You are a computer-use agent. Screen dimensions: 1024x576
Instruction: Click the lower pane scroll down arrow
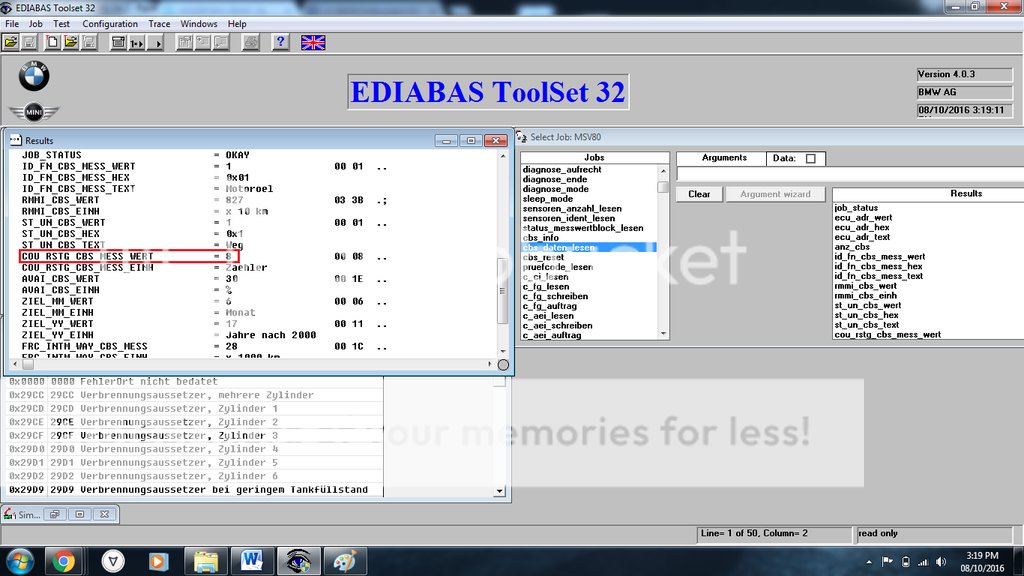pos(500,491)
